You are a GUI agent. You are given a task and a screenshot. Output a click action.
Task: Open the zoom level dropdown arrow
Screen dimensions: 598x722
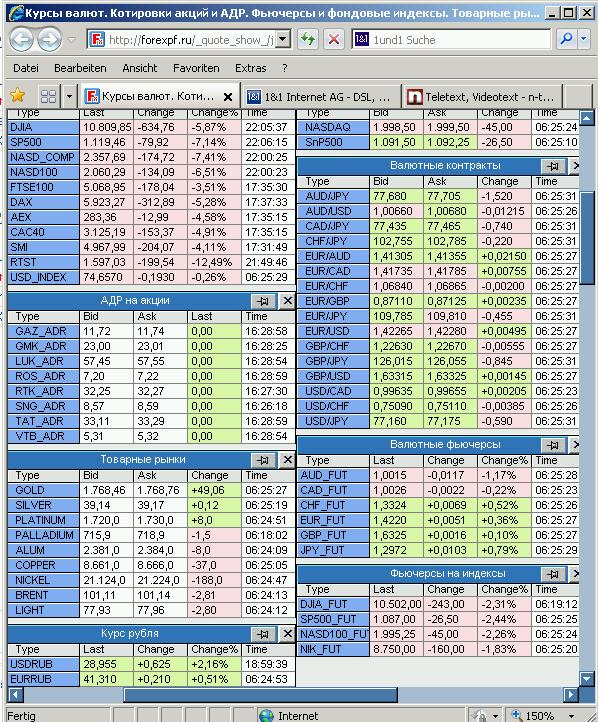click(x=571, y=716)
